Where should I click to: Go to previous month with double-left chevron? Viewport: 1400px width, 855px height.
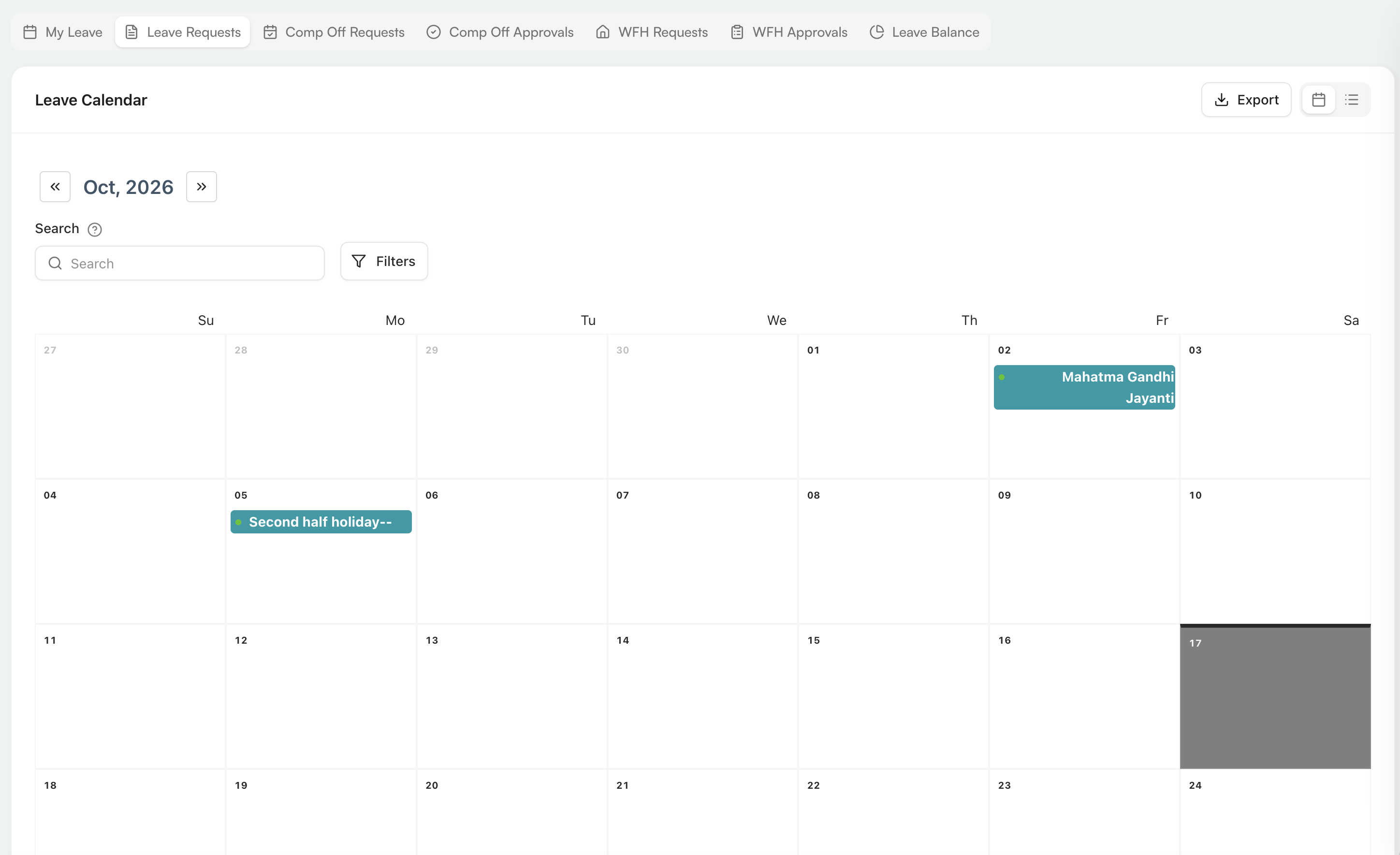(55, 187)
